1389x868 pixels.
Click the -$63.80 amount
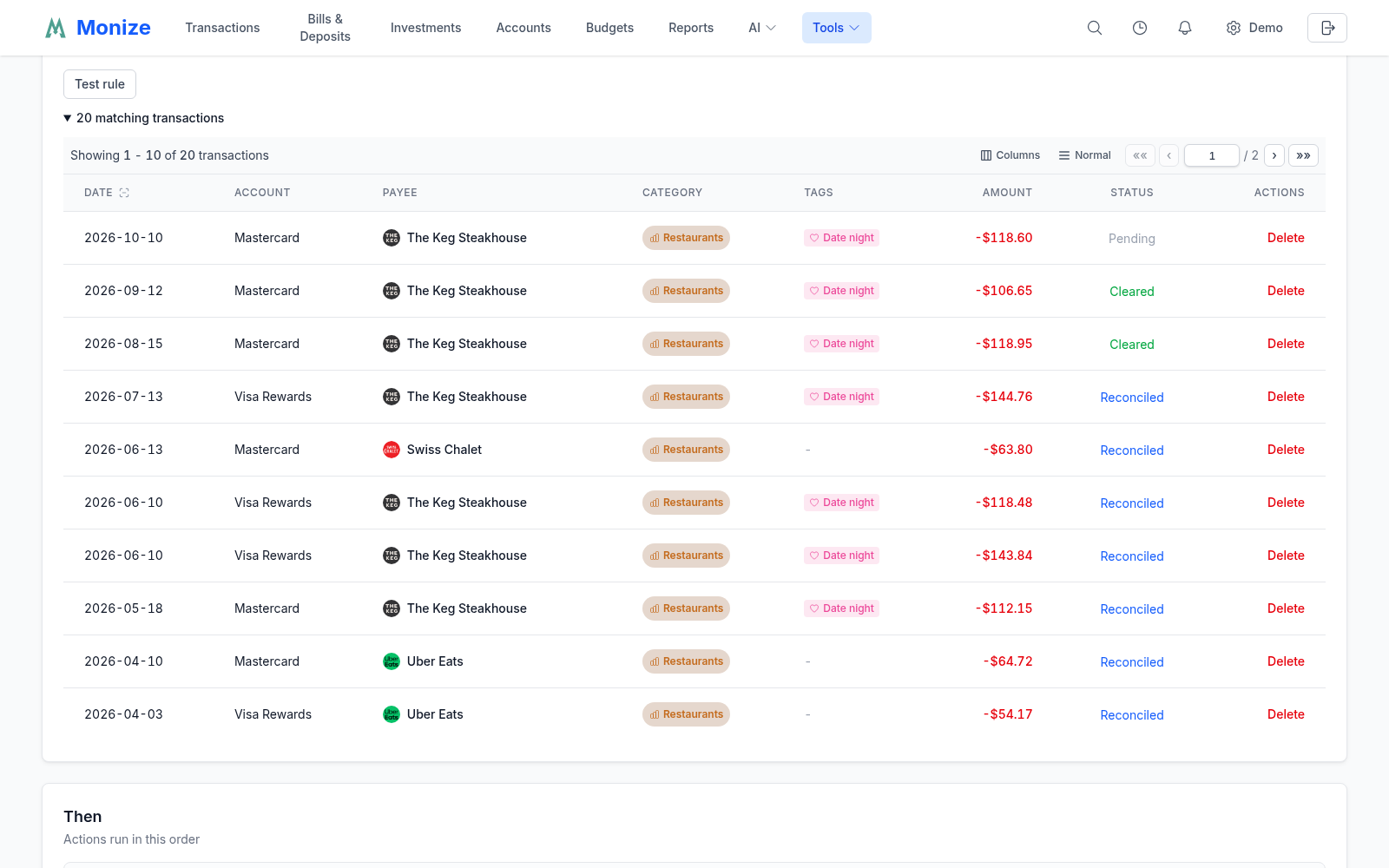[x=1008, y=450]
